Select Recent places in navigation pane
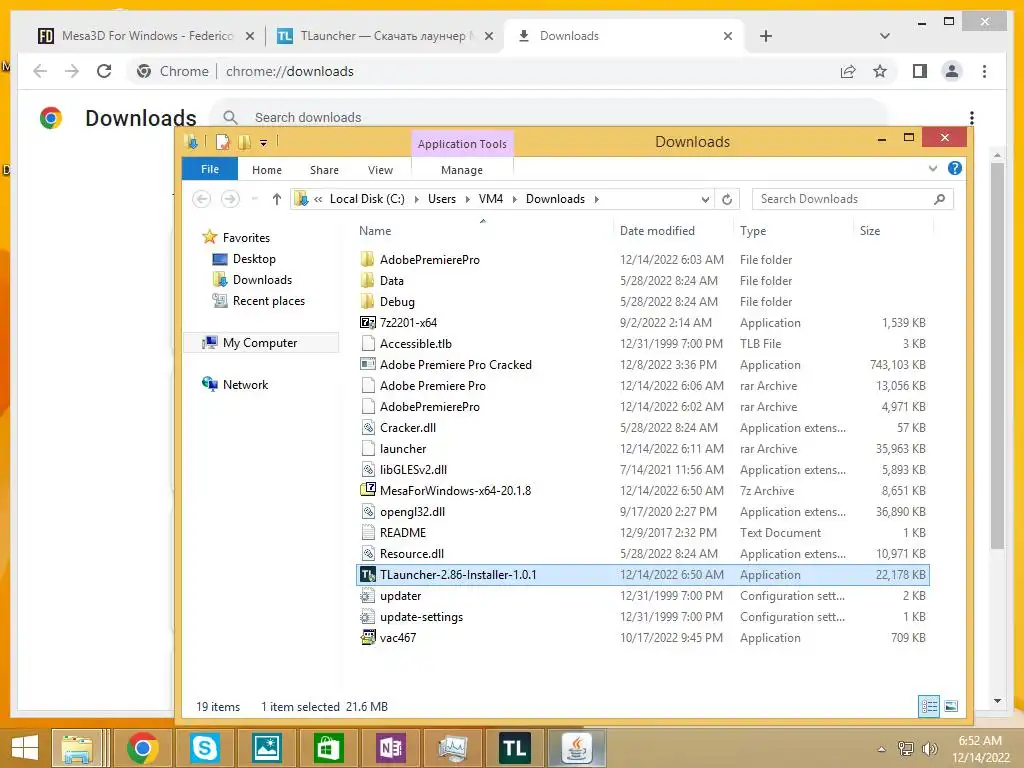Image resolution: width=1024 pixels, height=768 pixels. tap(268, 301)
